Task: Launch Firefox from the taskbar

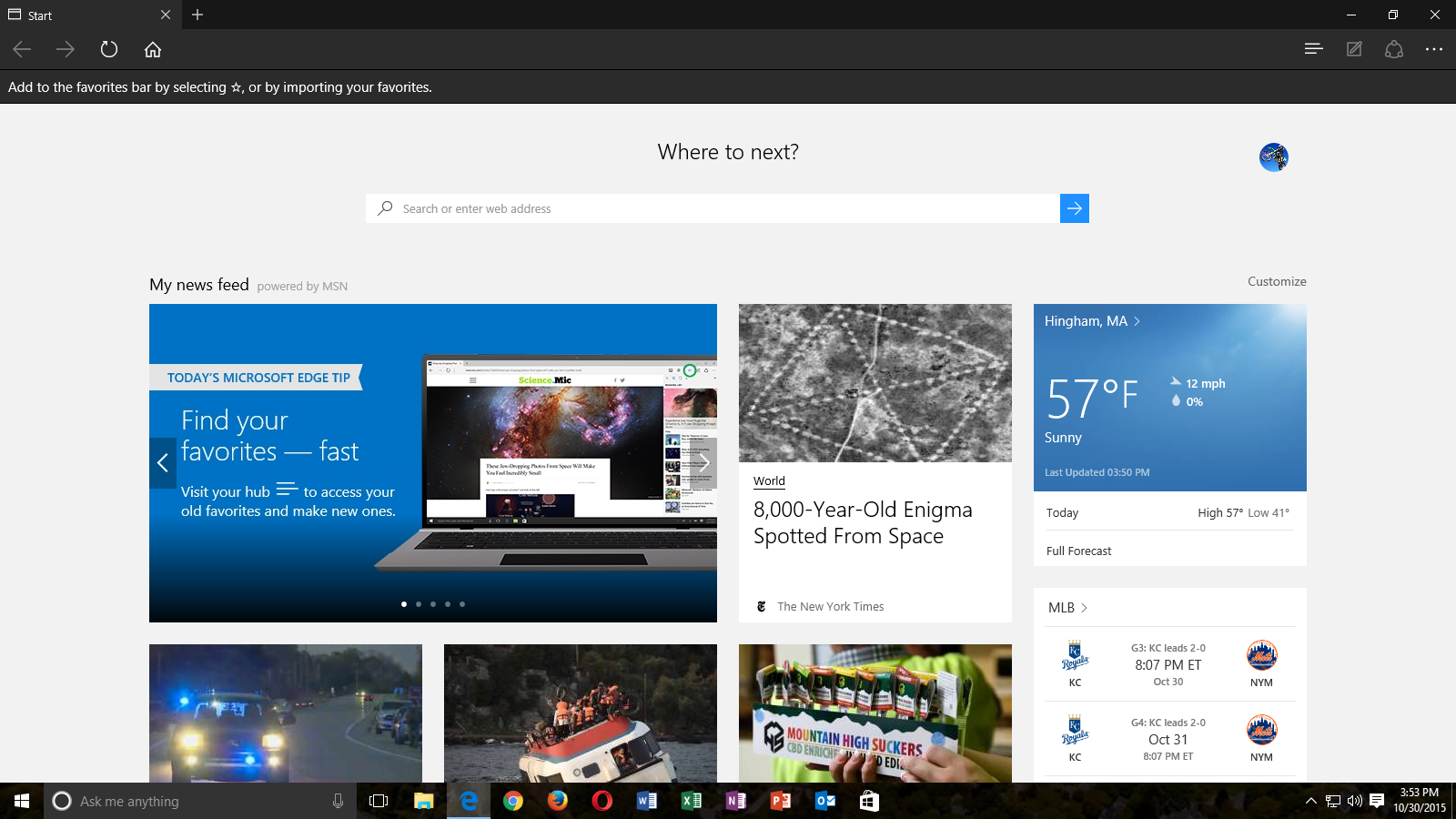Action: click(x=558, y=801)
